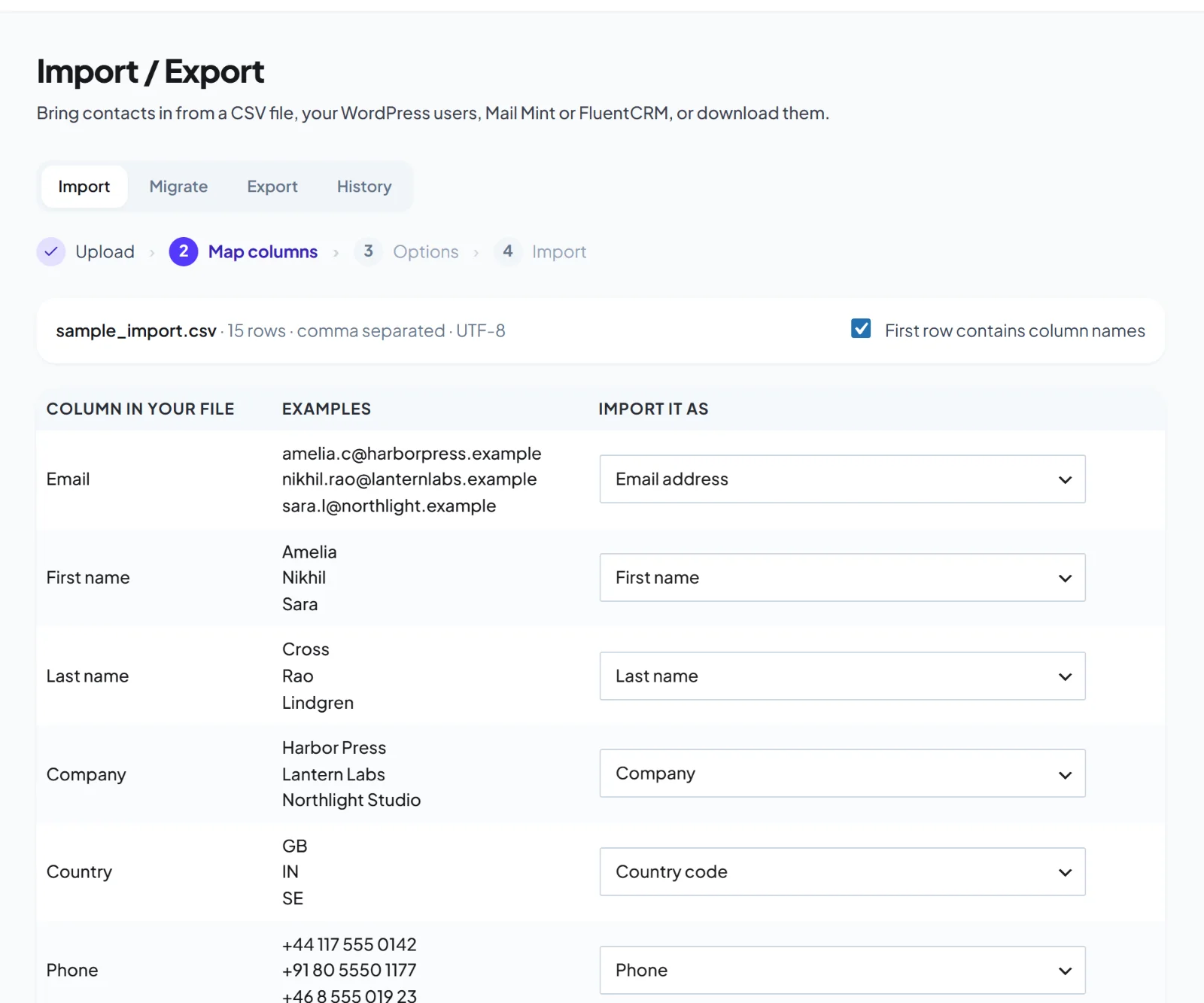Image resolution: width=1204 pixels, height=1003 pixels.
Task: Click the Northlight Studio example value
Action: pyautogui.click(x=351, y=800)
